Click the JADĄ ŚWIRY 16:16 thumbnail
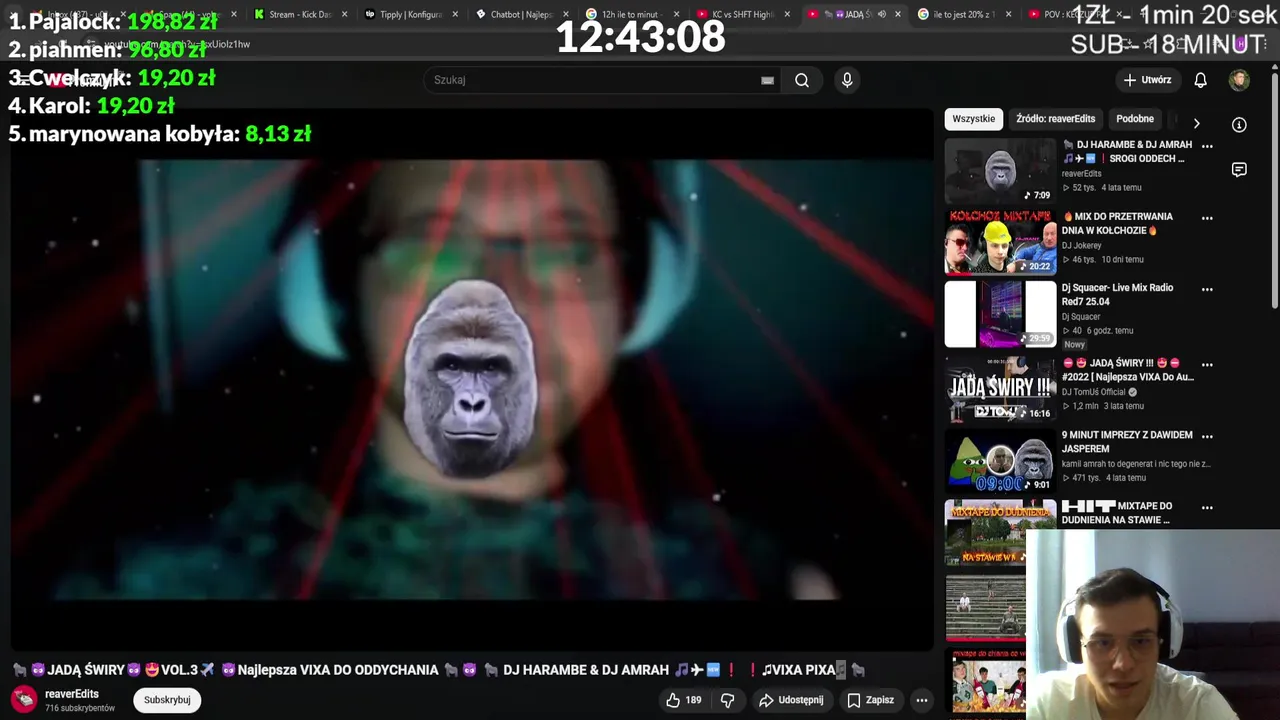 pos(1000,390)
